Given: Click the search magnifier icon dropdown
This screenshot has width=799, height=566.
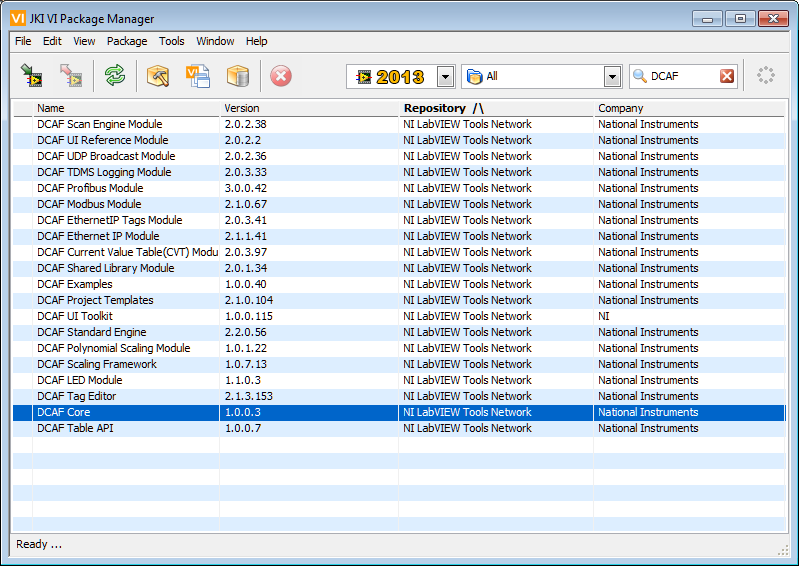Looking at the screenshot, I should (x=640, y=76).
